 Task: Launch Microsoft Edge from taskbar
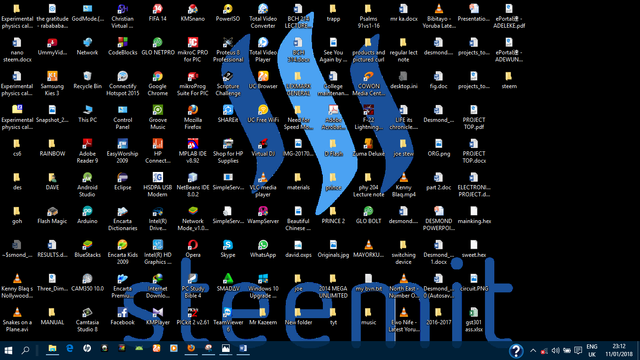(70, 349)
